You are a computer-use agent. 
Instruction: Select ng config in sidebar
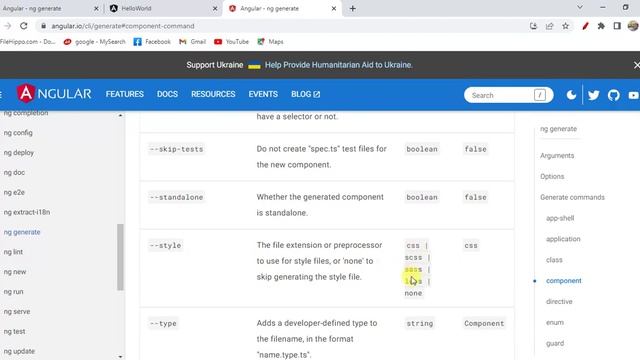tap(18, 133)
